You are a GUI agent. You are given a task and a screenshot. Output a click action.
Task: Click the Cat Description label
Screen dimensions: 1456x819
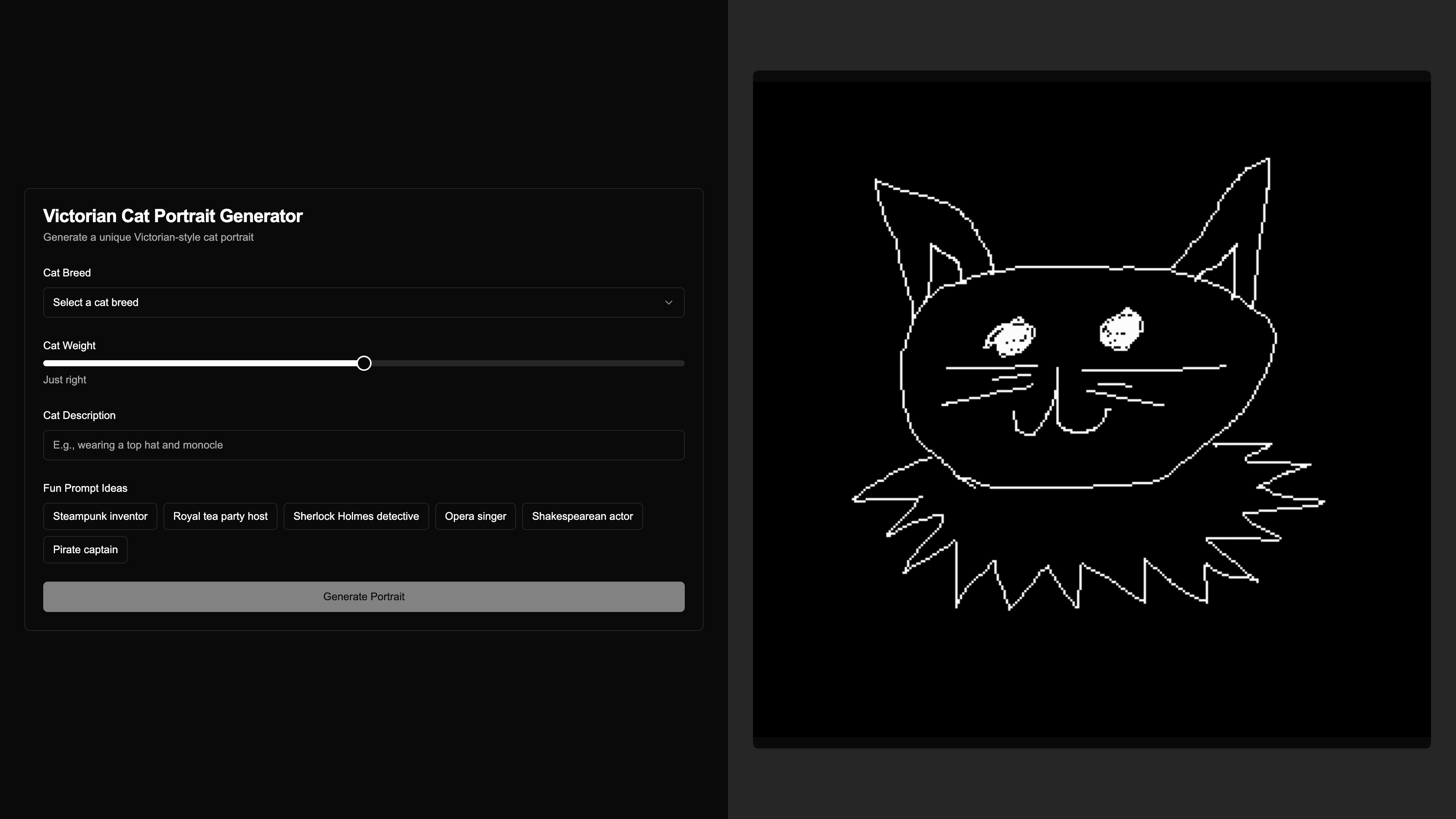(x=79, y=416)
